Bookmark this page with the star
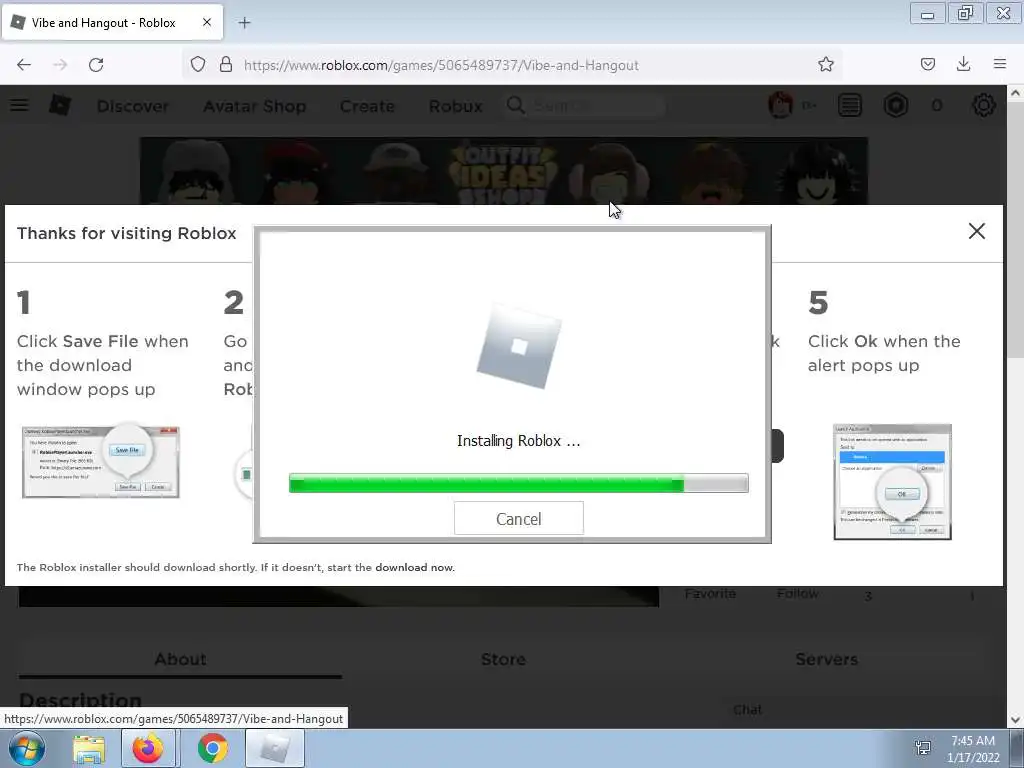The width and height of the screenshot is (1024, 768). (825, 65)
